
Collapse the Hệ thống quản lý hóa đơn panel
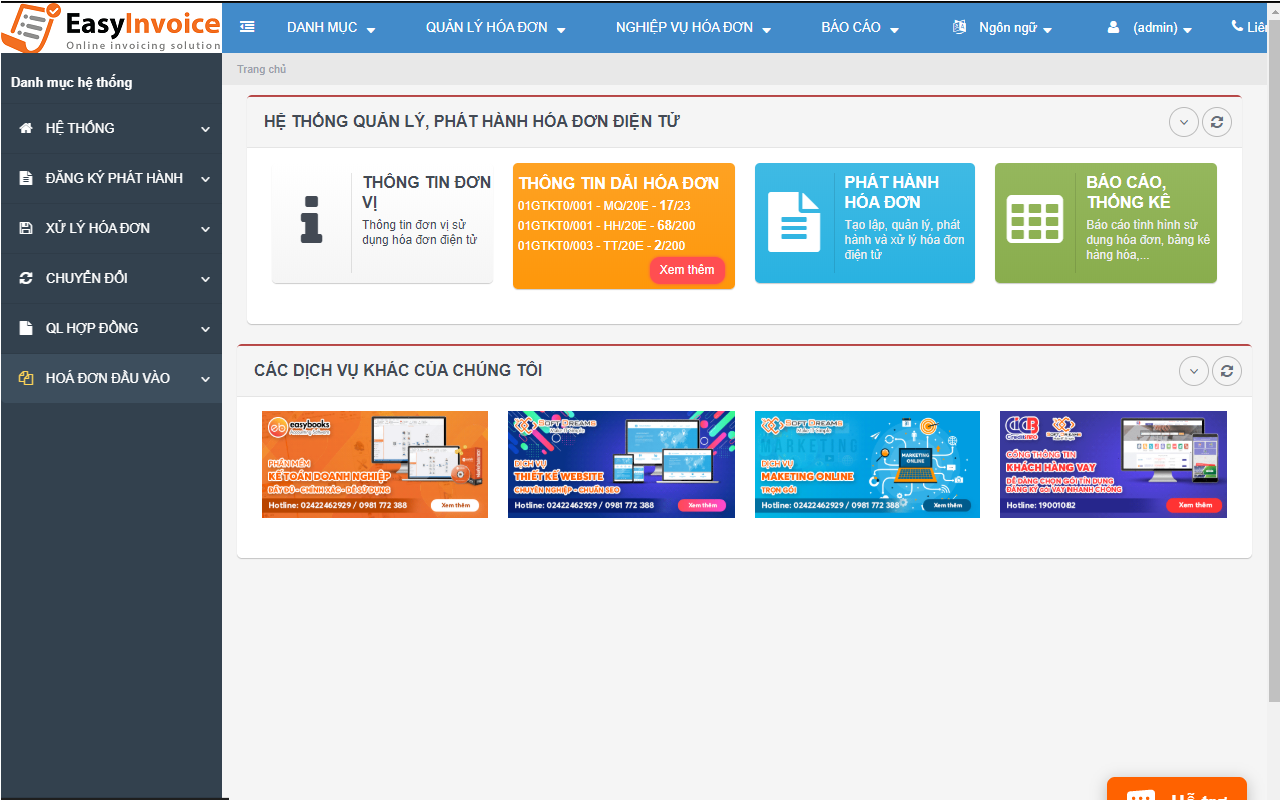coord(1183,122)
